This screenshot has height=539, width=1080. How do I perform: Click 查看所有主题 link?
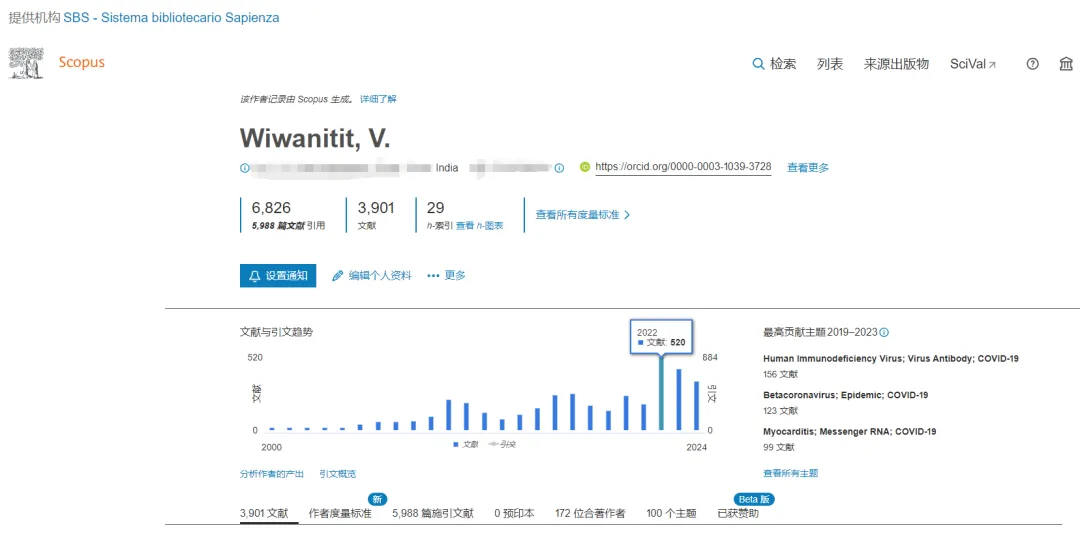pos(791,474)
